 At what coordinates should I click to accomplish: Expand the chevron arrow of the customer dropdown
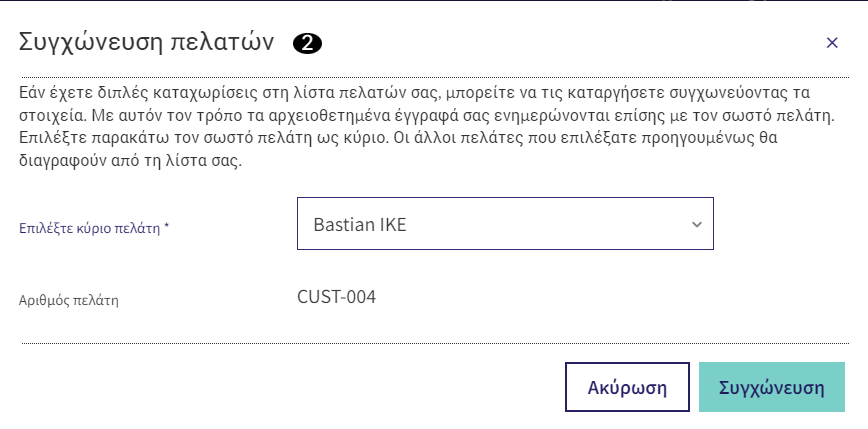(x=697, y=224)
